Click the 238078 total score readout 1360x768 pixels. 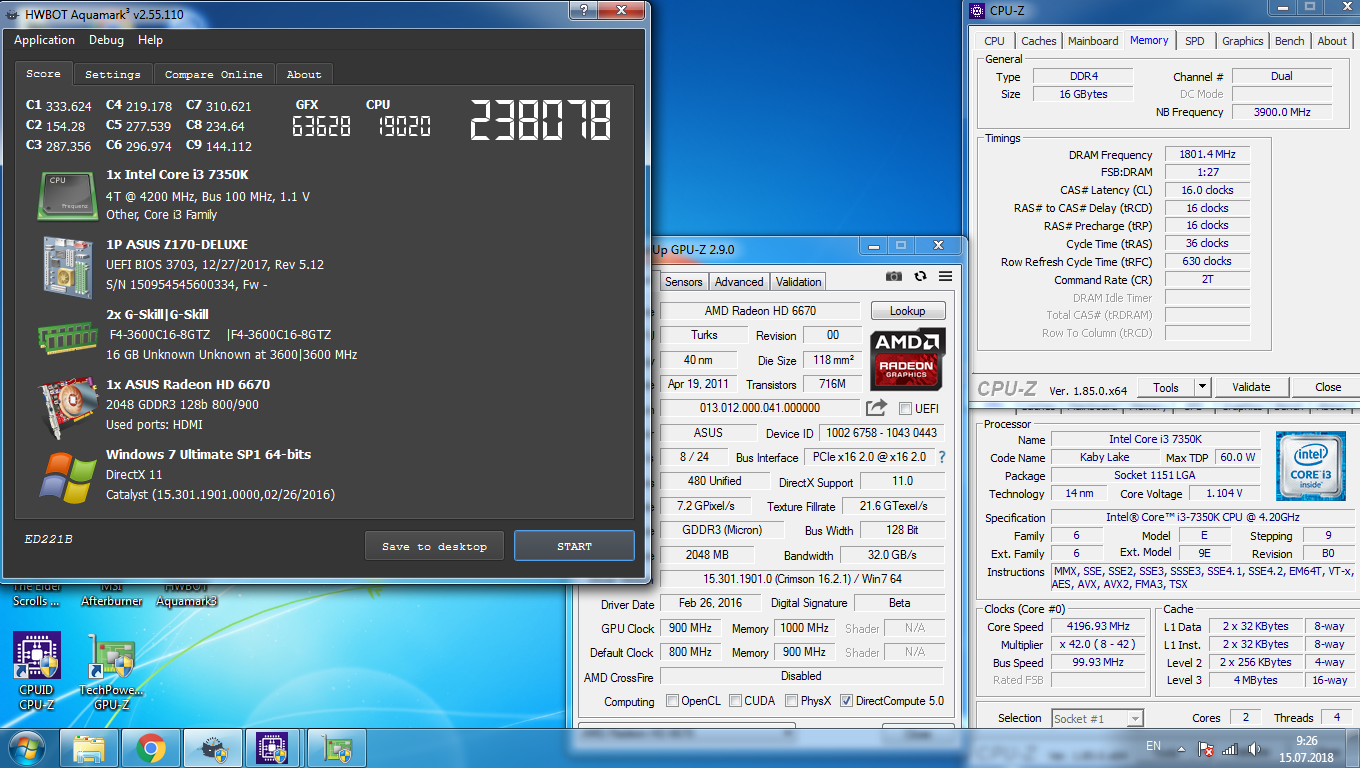541,121
